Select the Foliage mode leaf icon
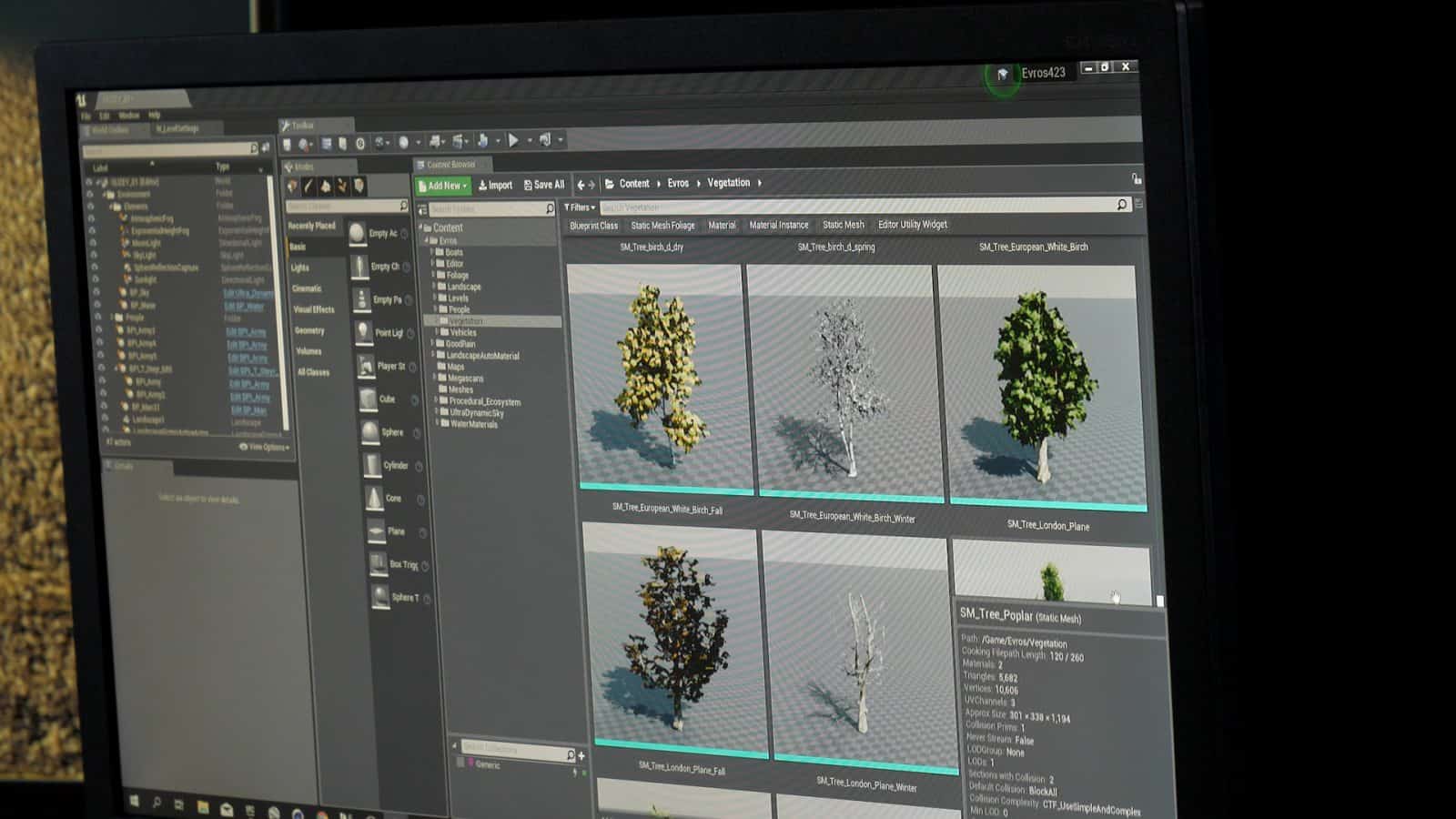The width and height of the screenshot is (1456, 819). pos(342,187)
